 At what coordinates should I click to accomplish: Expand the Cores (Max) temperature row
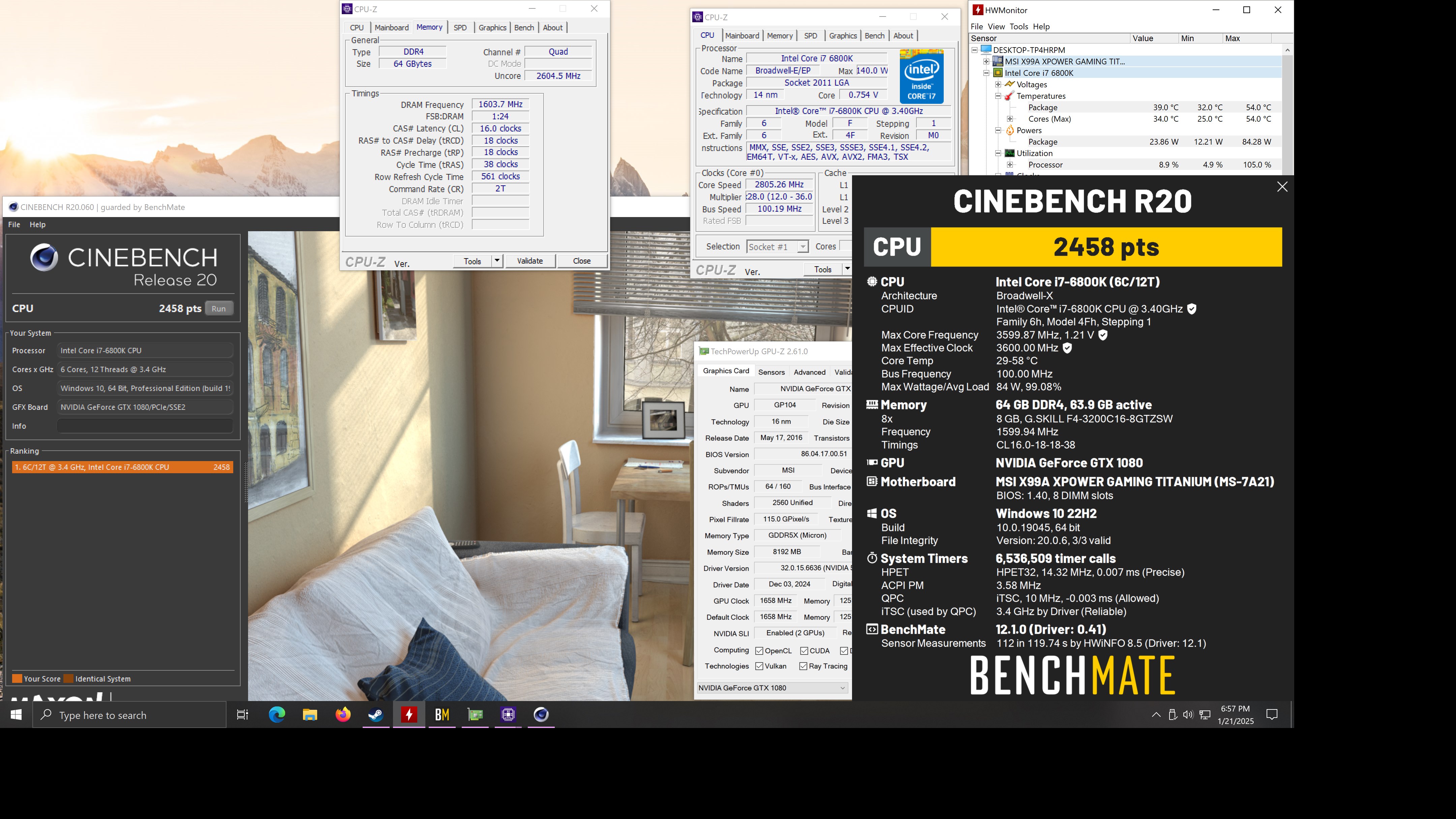1010,119
